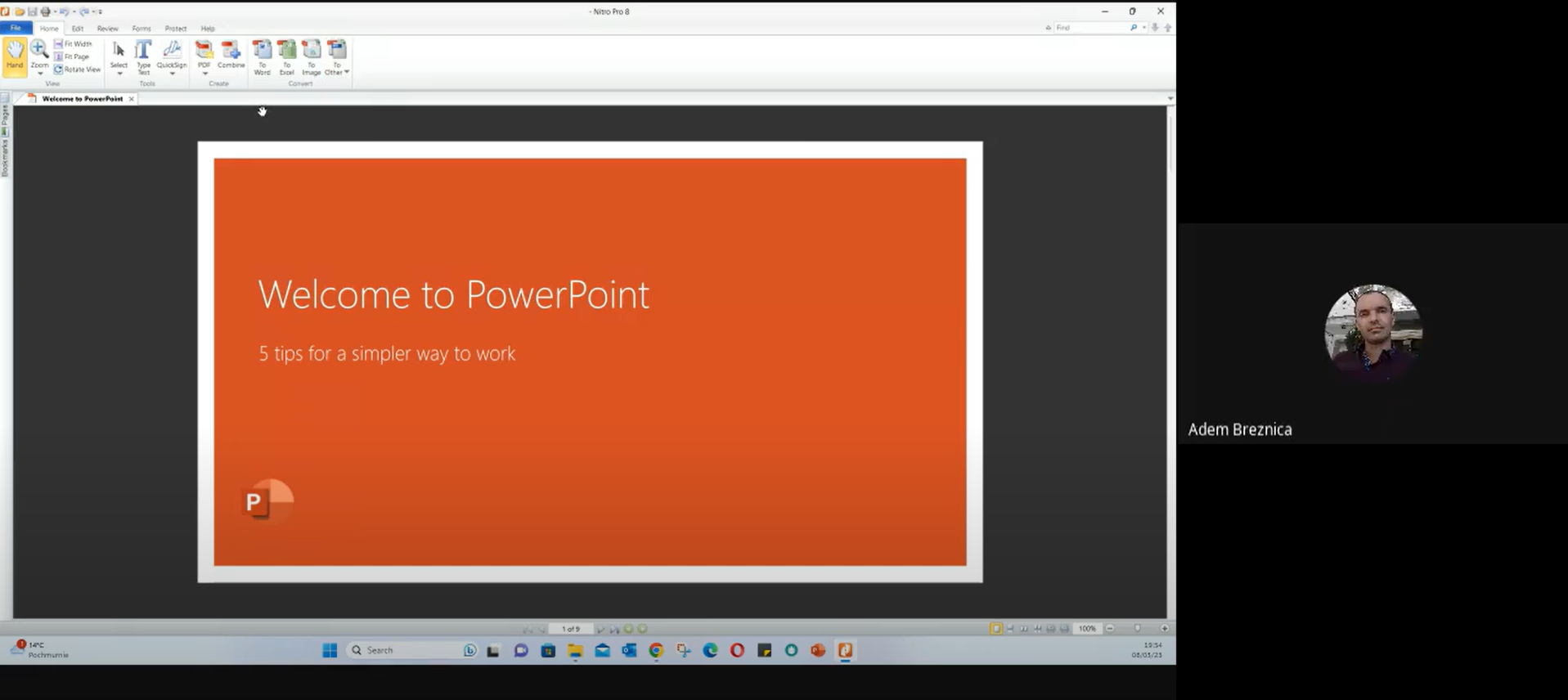Click the Undo quick access icon
The height and width of the screenshot is (700, 1568).
point(64,11)
